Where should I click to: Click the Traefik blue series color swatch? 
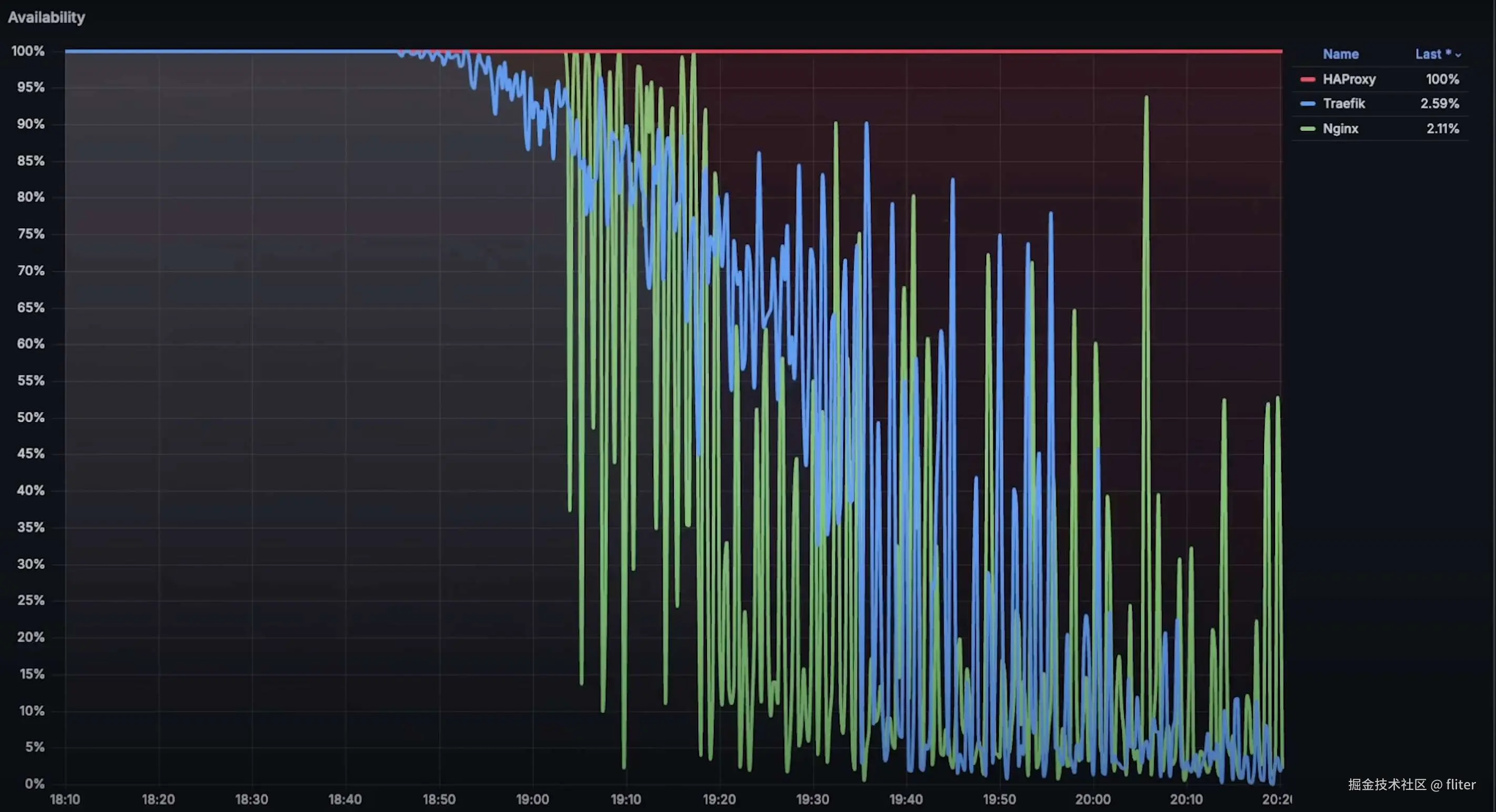pos(1307,104)
